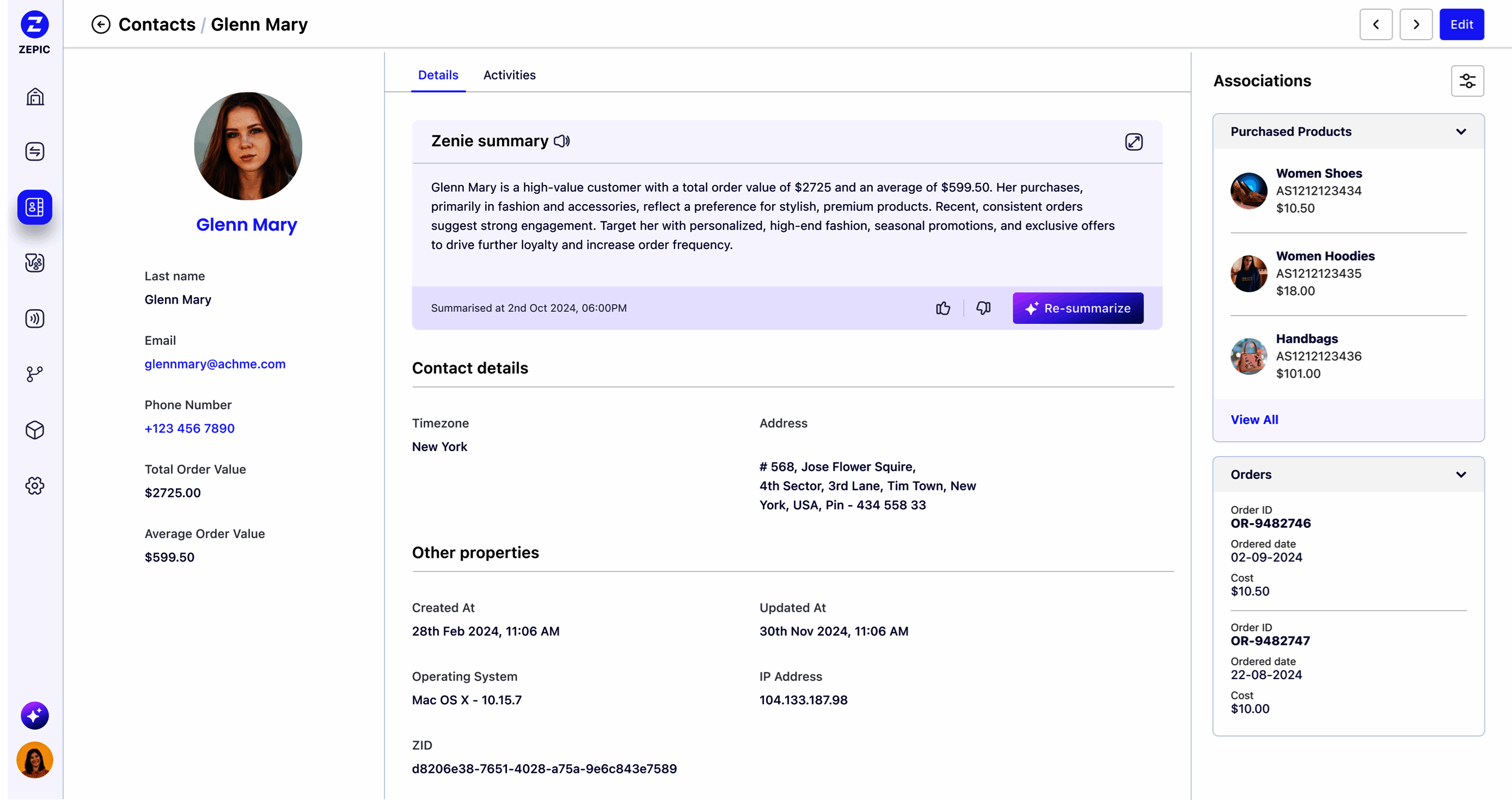Like the summary with thumbs up
This screenshot has height=800, width=1512.
point(942,308)
